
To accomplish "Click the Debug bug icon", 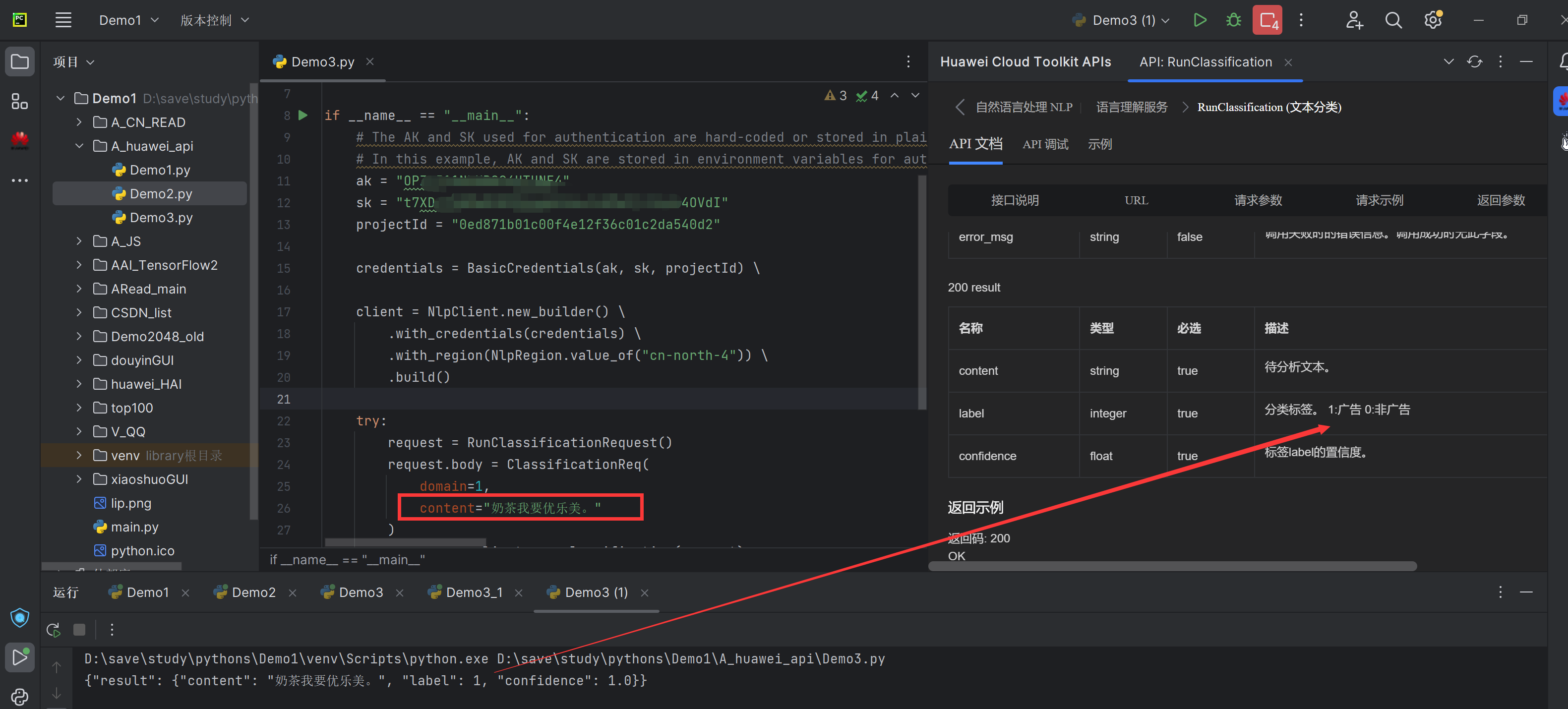I will click(1233, 20).
